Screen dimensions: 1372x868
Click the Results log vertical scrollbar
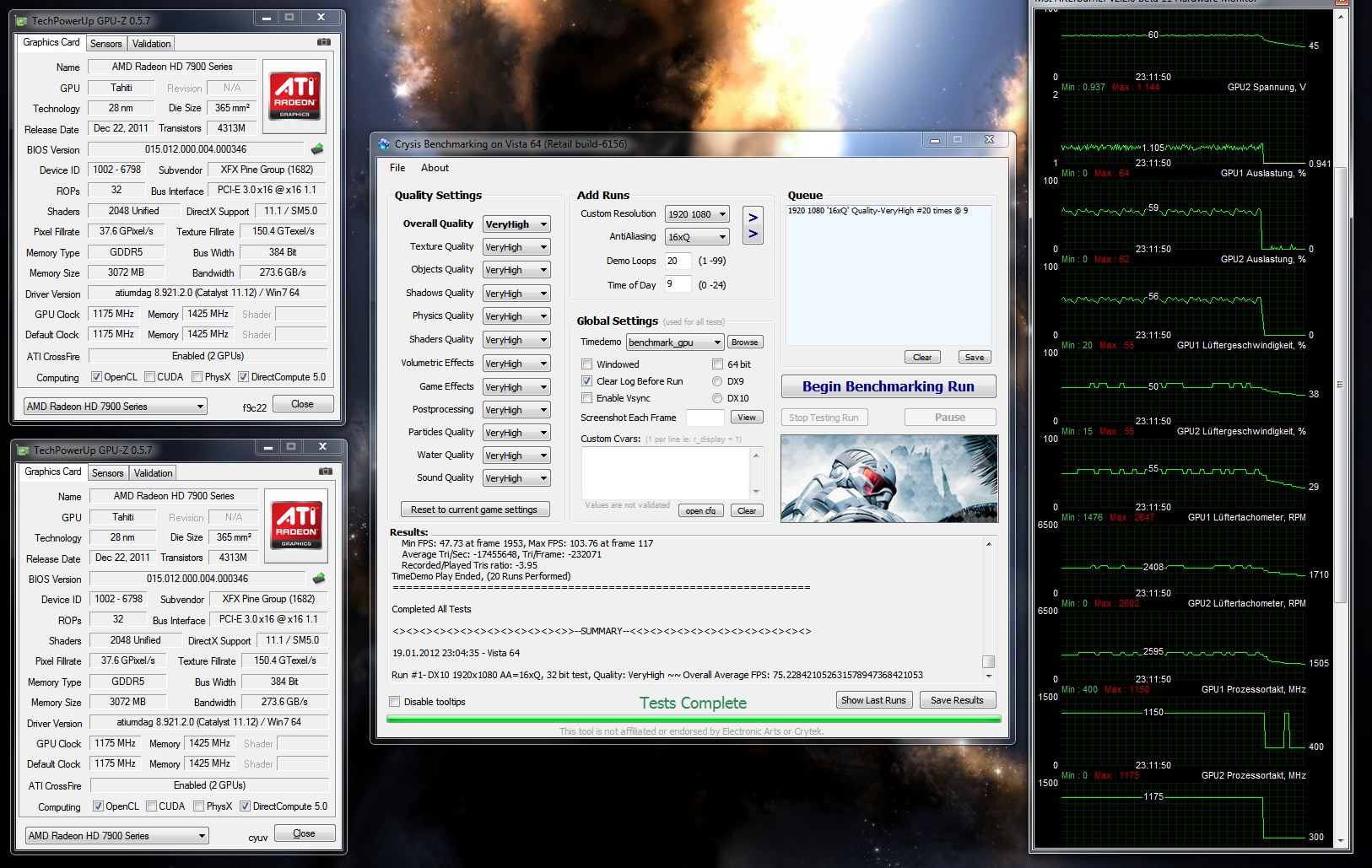click(989, 609)
